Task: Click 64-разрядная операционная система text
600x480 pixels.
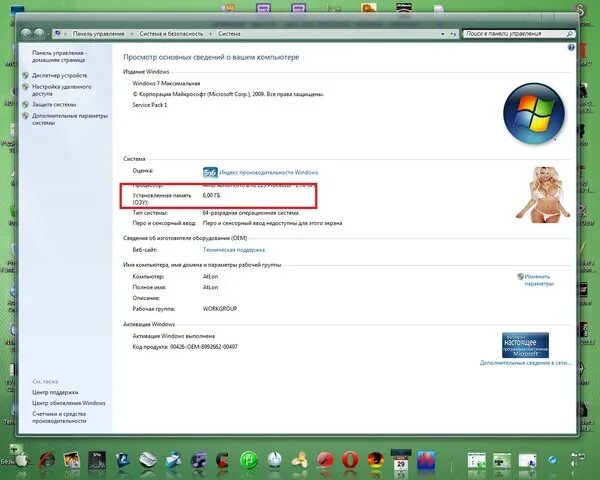Action: click(250, 212)
